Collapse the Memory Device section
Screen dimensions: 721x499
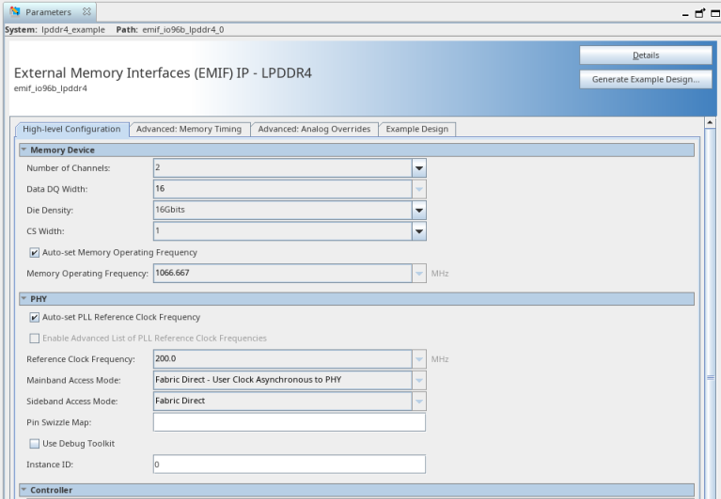coord(24,150)
